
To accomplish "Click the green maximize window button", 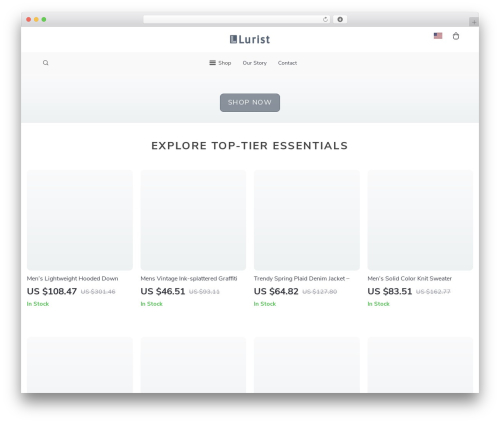I will click(x=44, y=19).
